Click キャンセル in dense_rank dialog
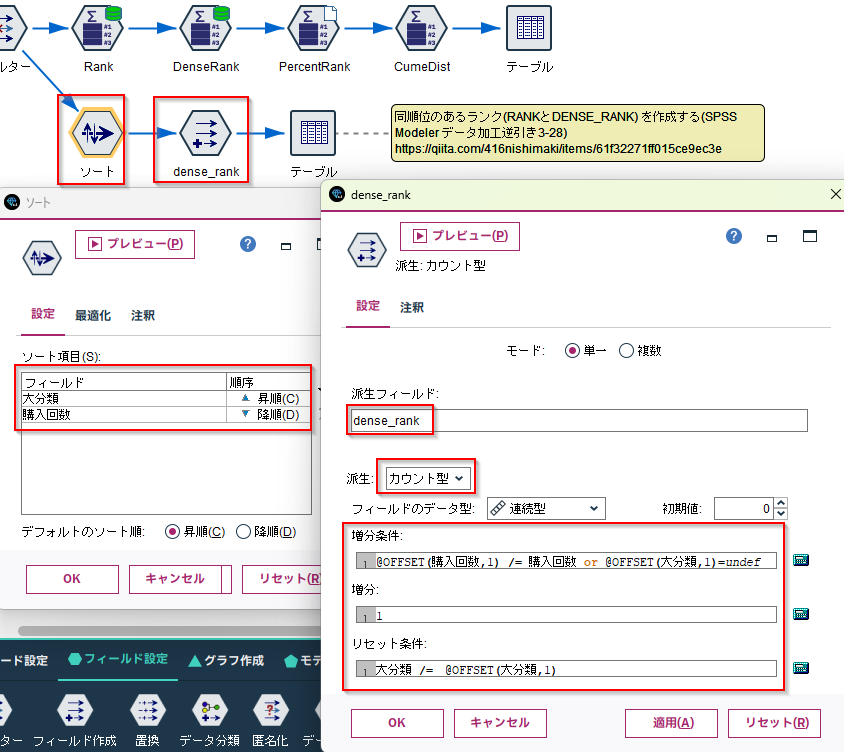Screen dimensions: 844x752 [500, 723]
